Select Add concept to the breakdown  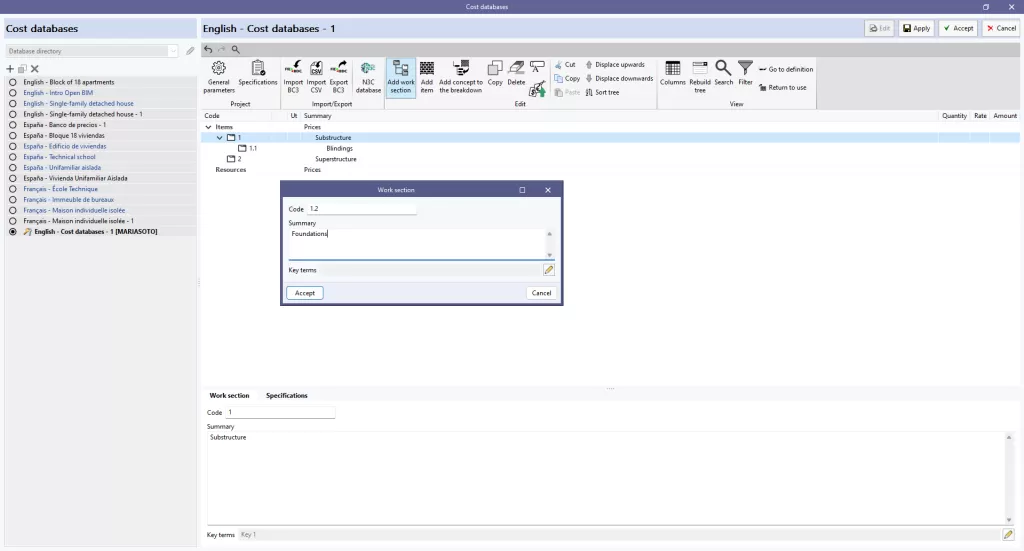click(x=461, y=77)
